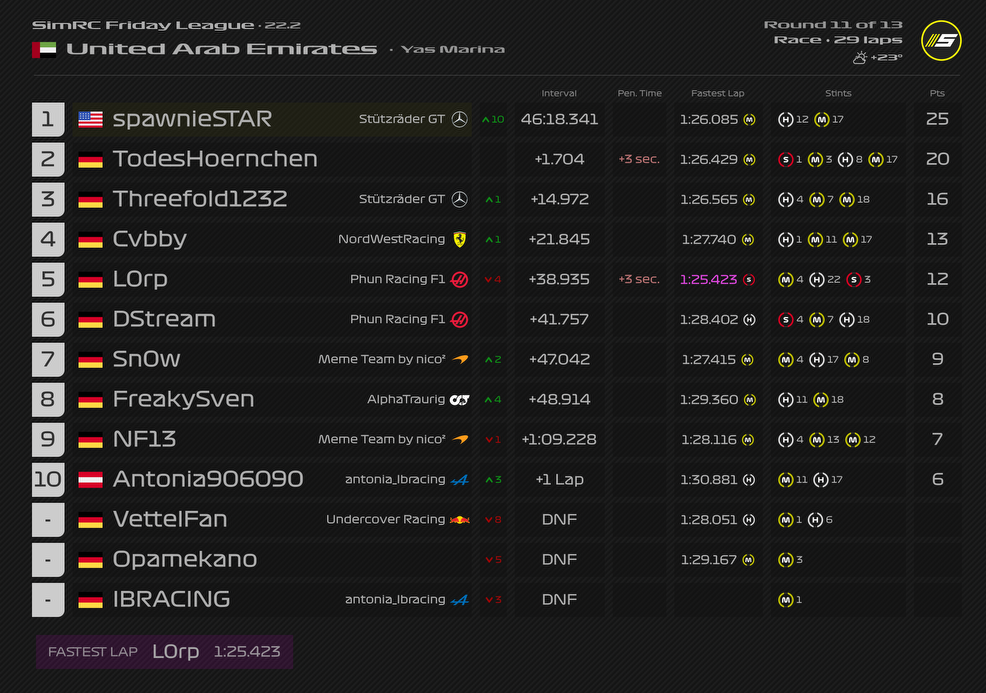Click the green up 10 position change for spawnieSTAR

493,119
